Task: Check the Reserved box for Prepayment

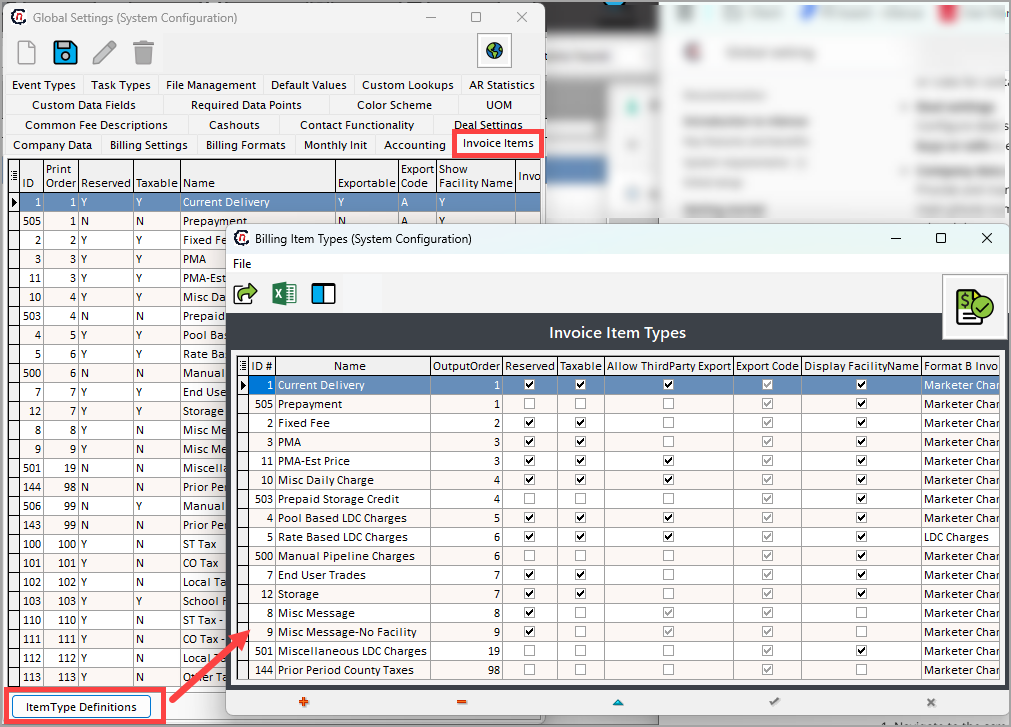Action: click(529, 404)
